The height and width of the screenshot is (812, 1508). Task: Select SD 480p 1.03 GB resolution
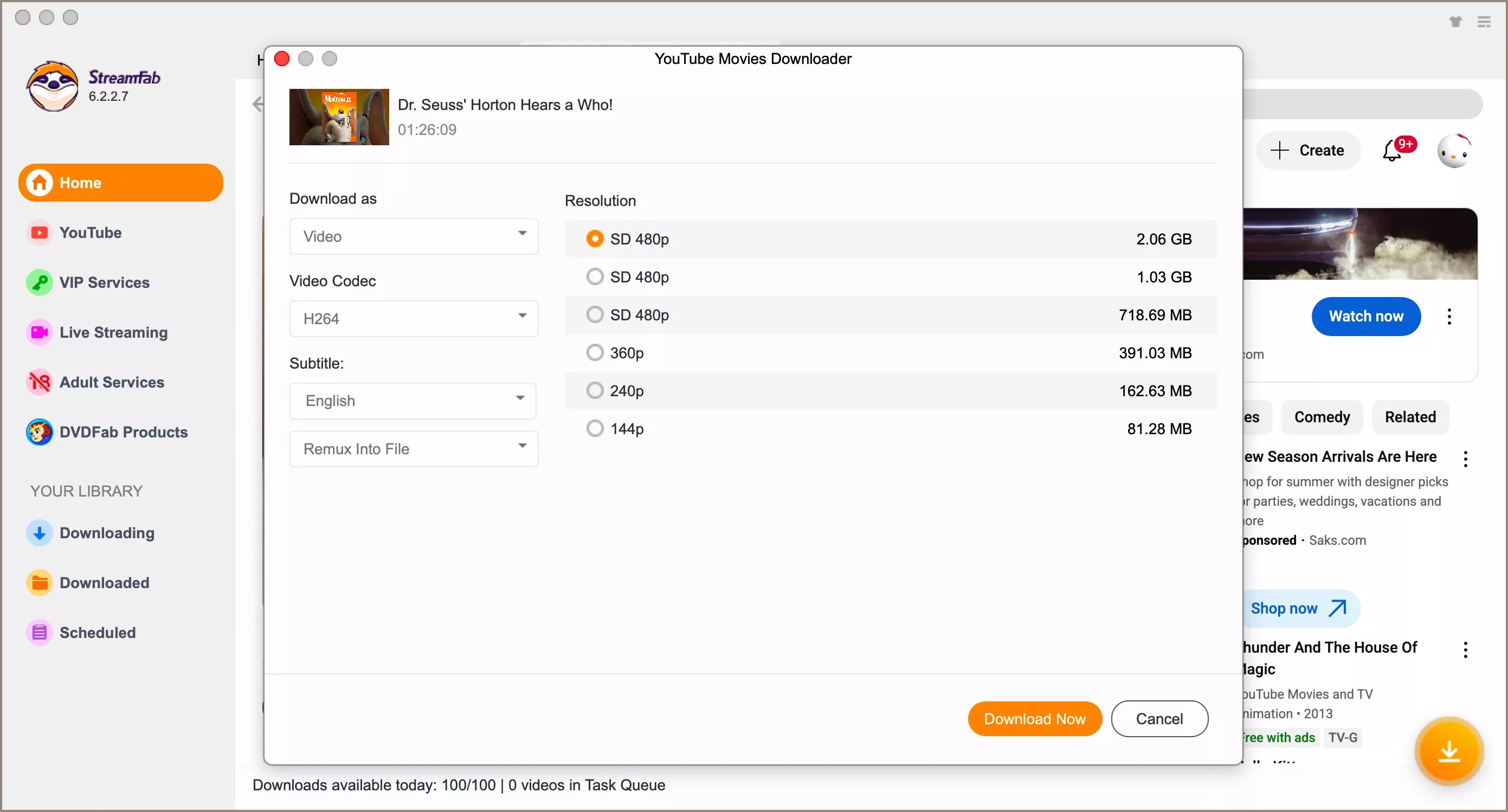tap(890, 277)
